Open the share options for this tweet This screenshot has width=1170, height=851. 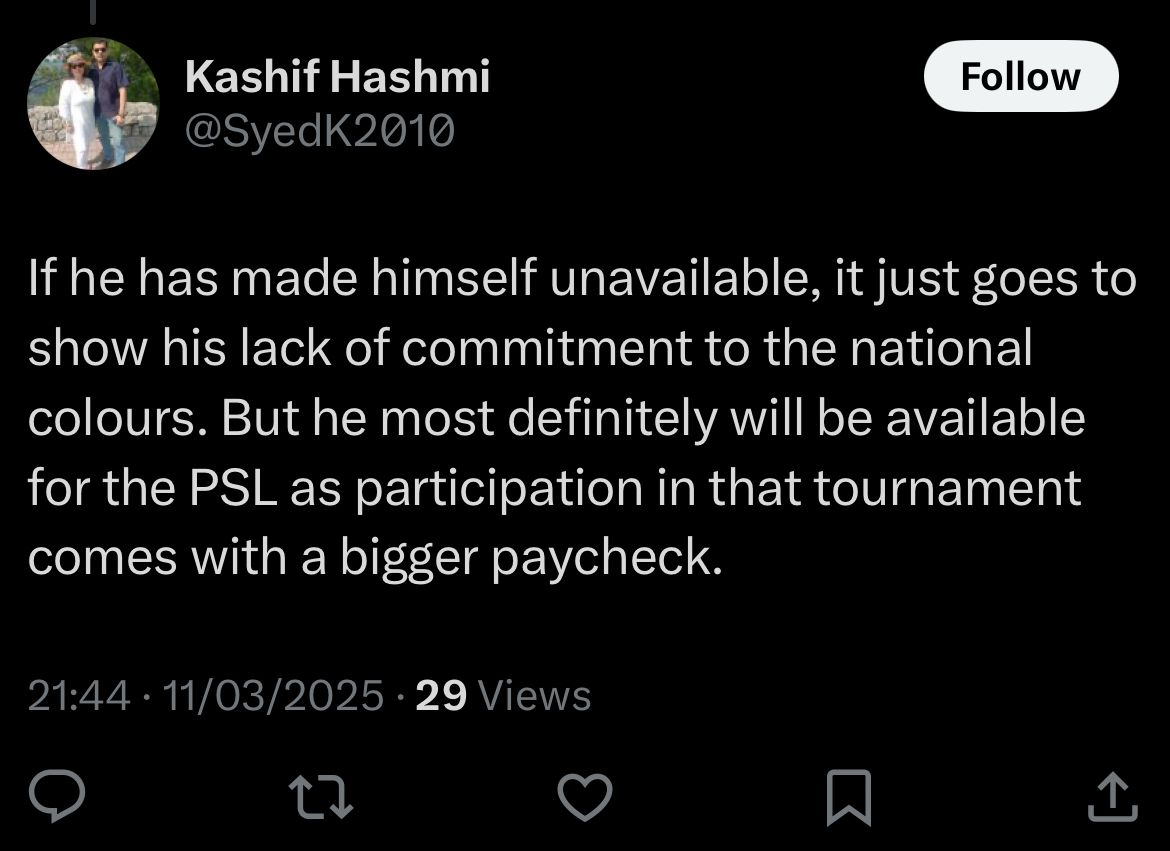(1112, 798)
